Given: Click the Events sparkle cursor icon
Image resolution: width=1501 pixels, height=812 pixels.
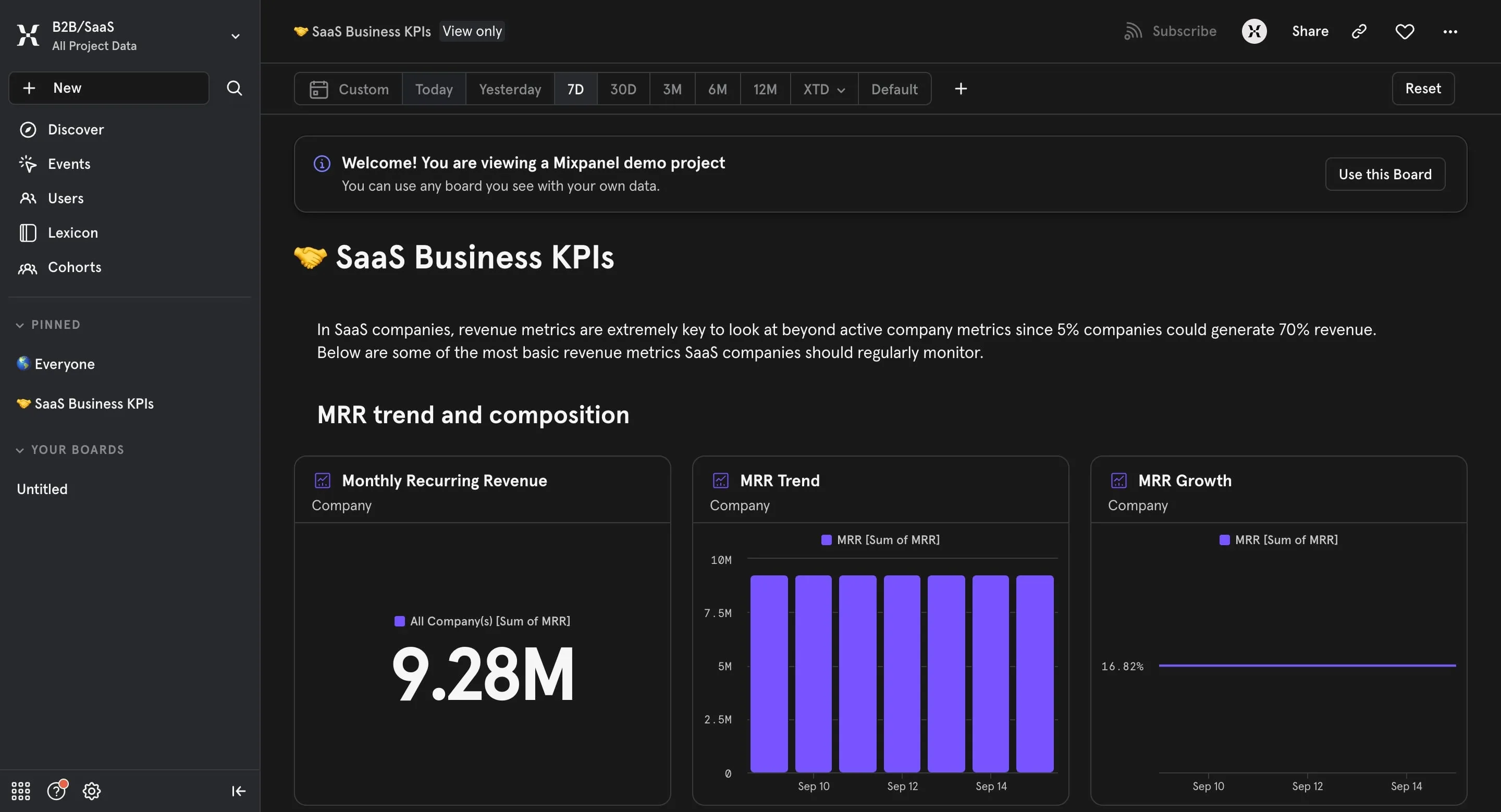Looking at the screenshot, I should click(x=28, y=164).
